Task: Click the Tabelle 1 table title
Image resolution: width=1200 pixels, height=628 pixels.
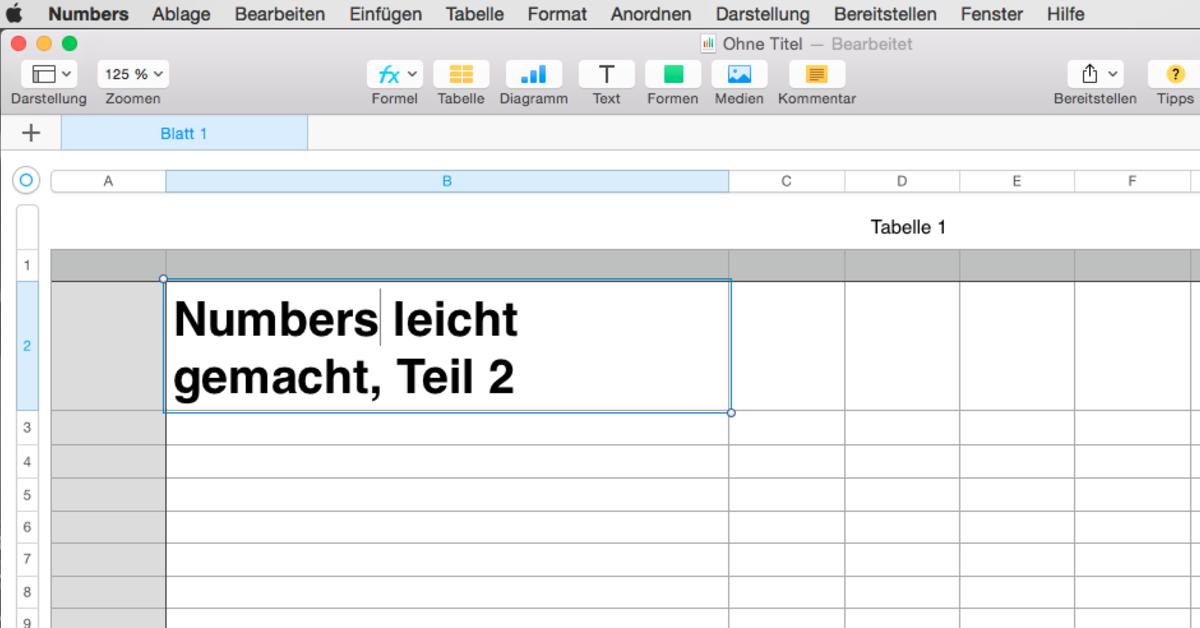Action: (x=908, y=227)
